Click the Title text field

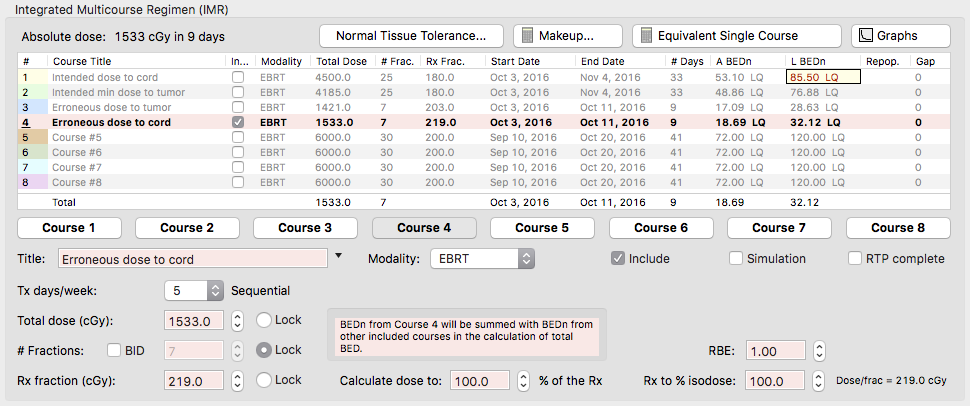[192, 259]
